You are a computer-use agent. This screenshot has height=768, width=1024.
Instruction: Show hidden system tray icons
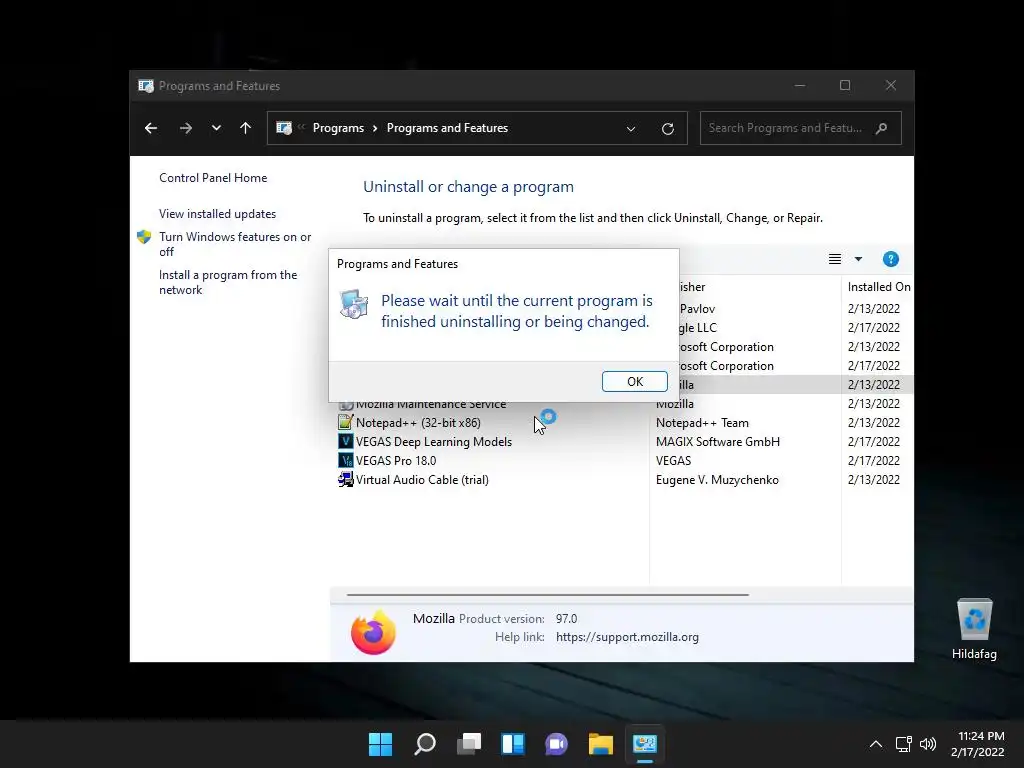(876, 744)
